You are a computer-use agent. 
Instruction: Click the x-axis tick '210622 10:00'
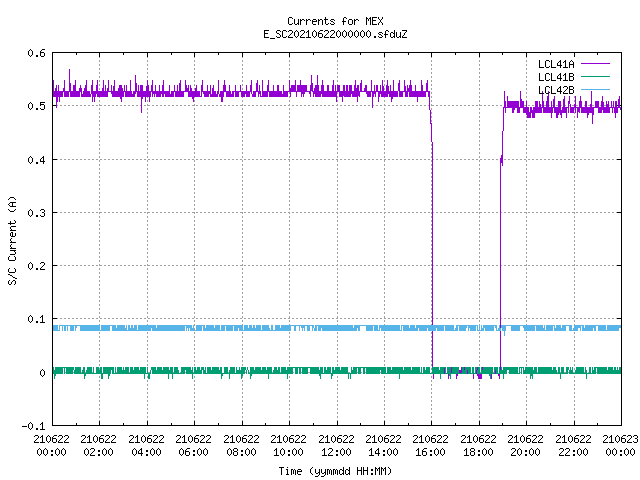288,446
